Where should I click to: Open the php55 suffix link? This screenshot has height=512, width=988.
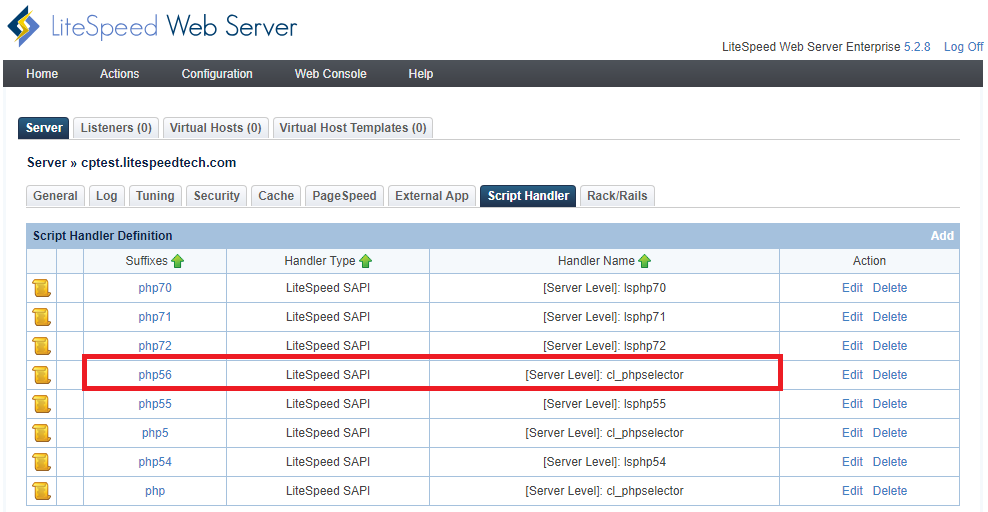(155, 404)
